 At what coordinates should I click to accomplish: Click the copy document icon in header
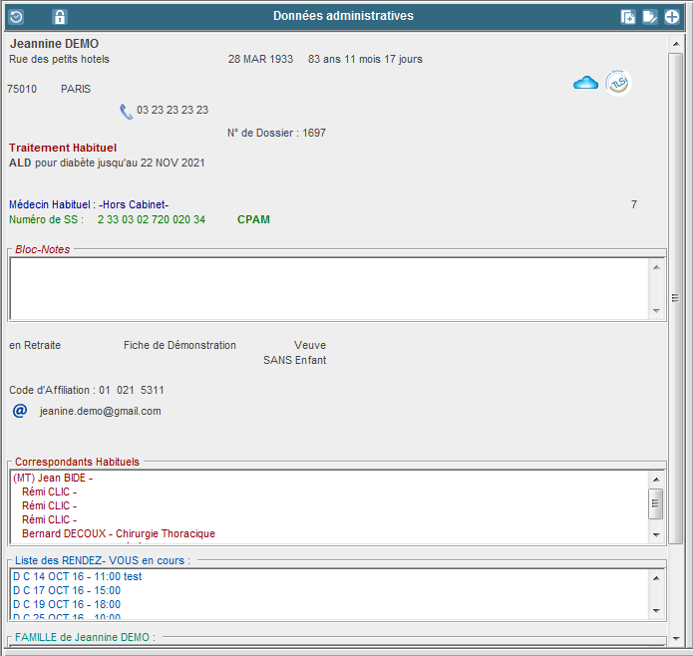pos(628,16)
